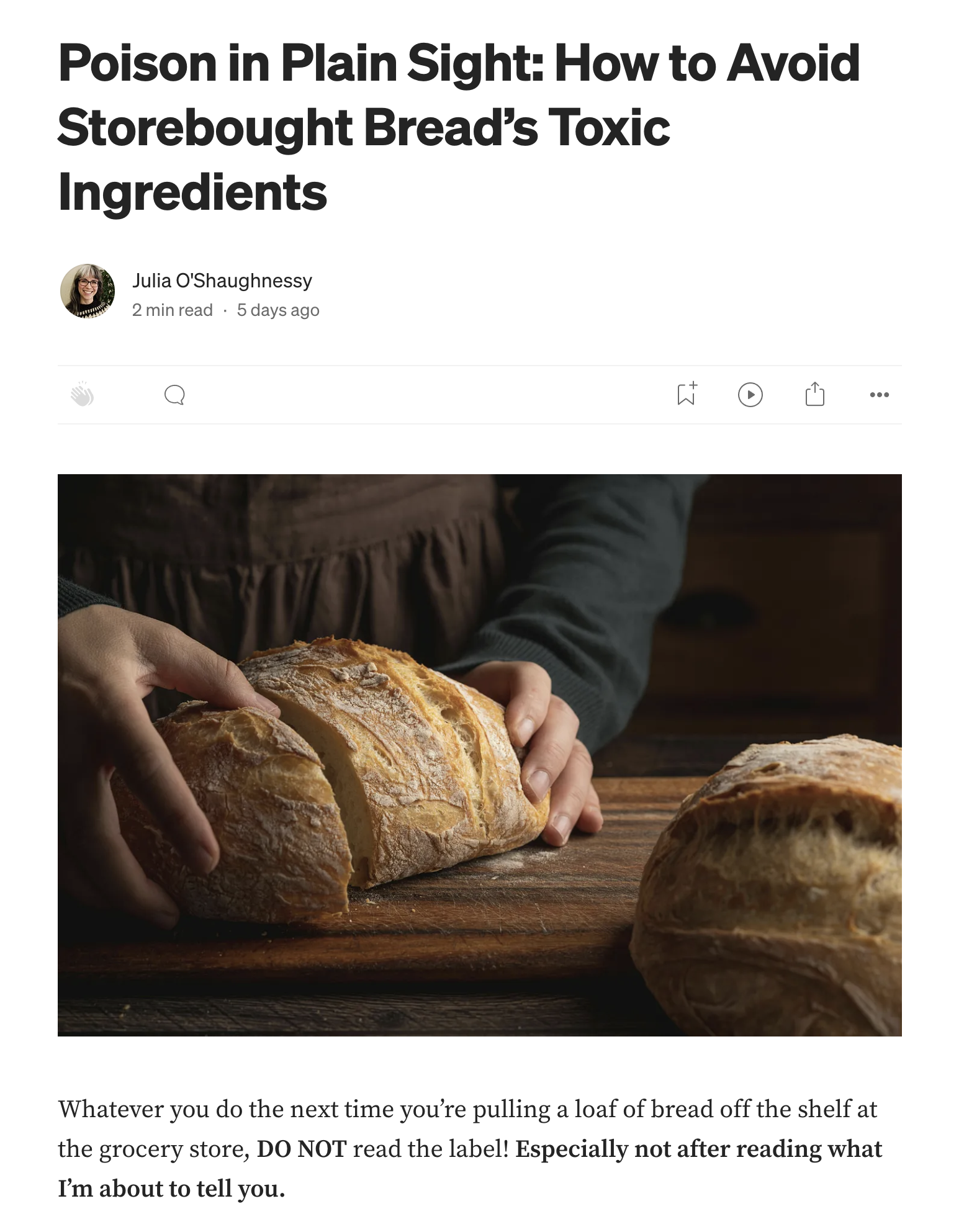Screen dimensions: 964x1232
Task: Select the 'Poison in Plain Sight' headline
Action: 459,127
